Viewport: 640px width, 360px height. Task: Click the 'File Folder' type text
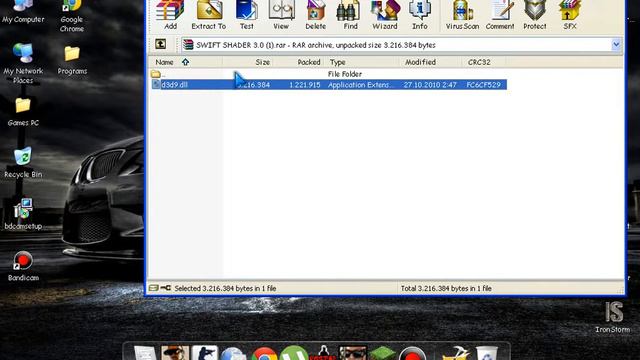344,74
